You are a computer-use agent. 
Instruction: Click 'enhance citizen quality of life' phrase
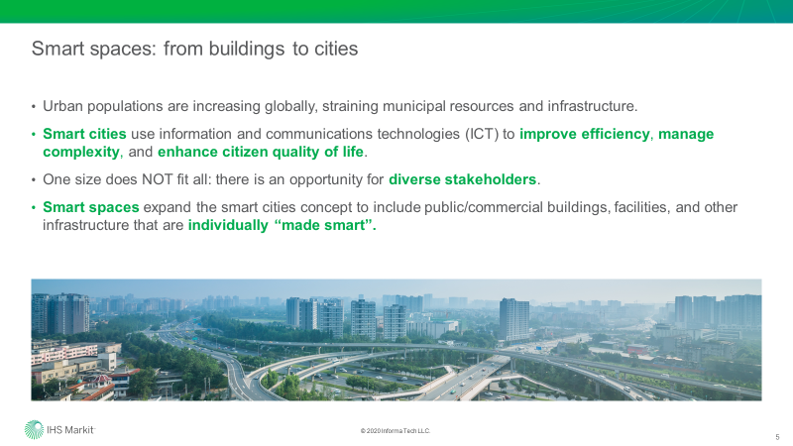(260, 152)
